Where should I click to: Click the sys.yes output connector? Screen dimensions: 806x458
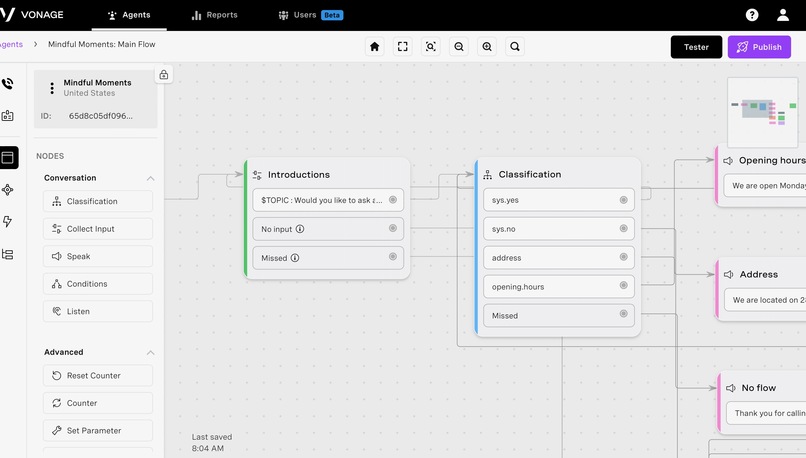(624, 199)
